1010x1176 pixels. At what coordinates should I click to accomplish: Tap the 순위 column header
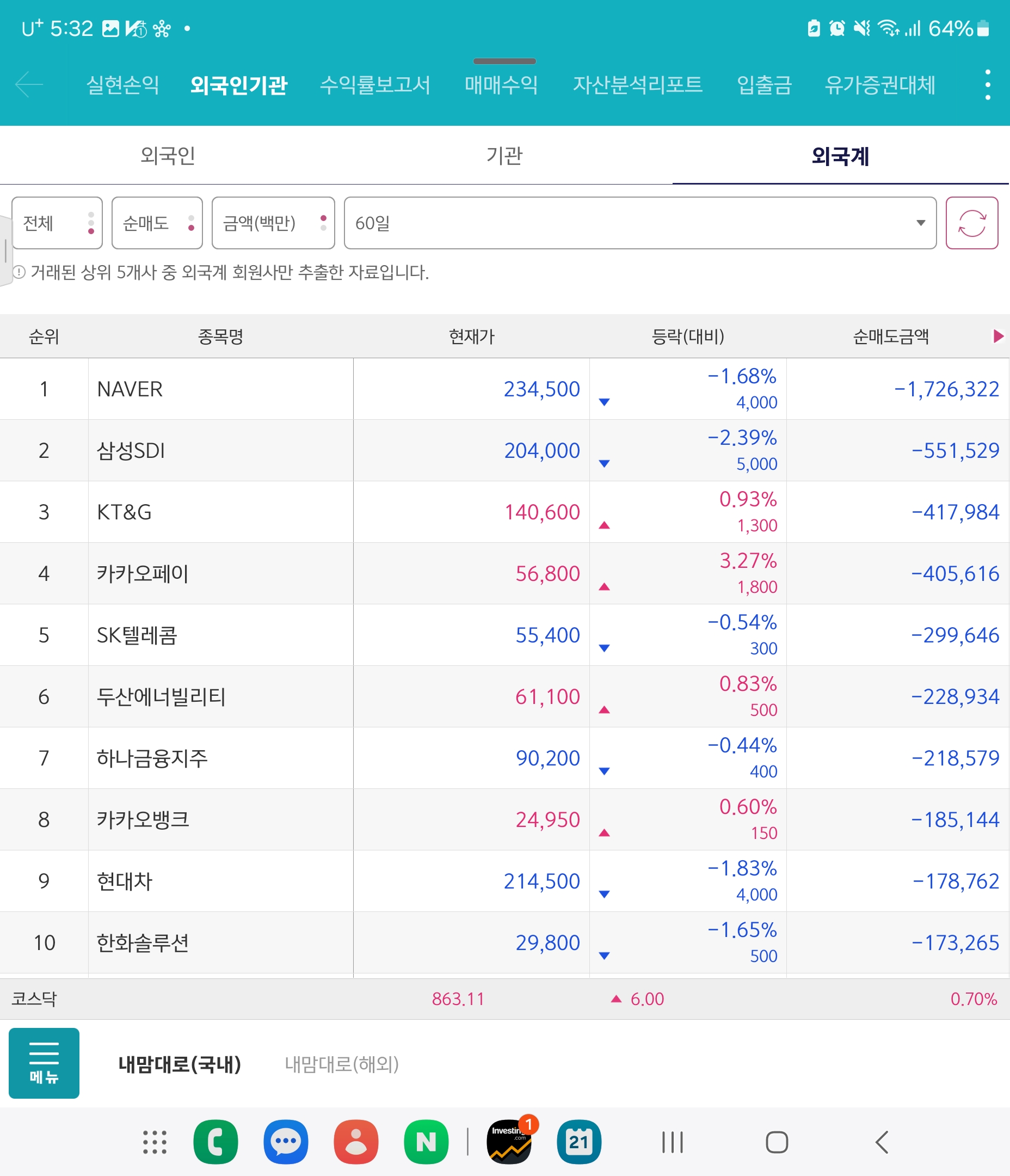tap(44, 336)
